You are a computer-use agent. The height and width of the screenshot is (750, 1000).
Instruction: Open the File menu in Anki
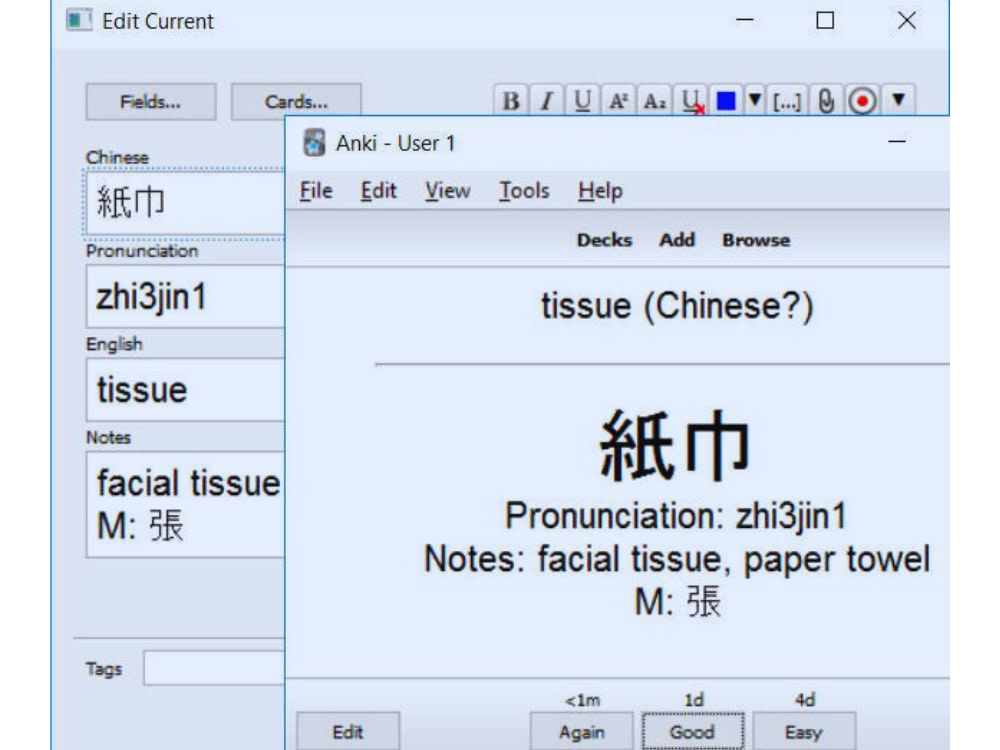[x=316, y=191]
